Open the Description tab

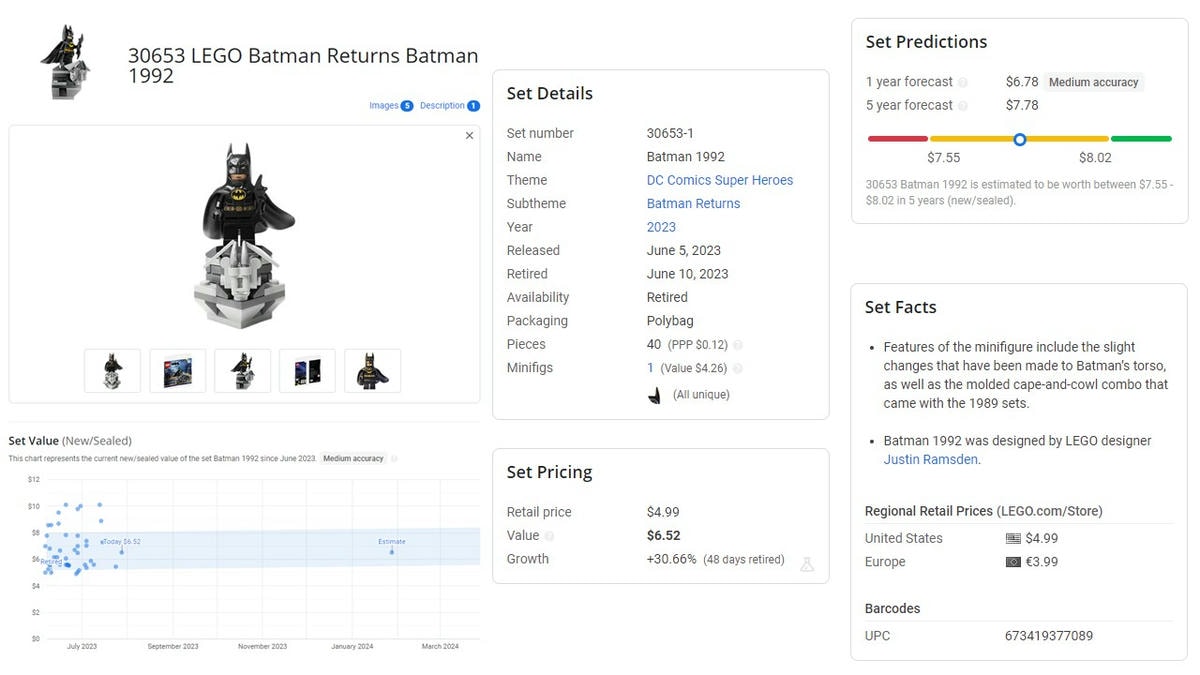(449, 106)
